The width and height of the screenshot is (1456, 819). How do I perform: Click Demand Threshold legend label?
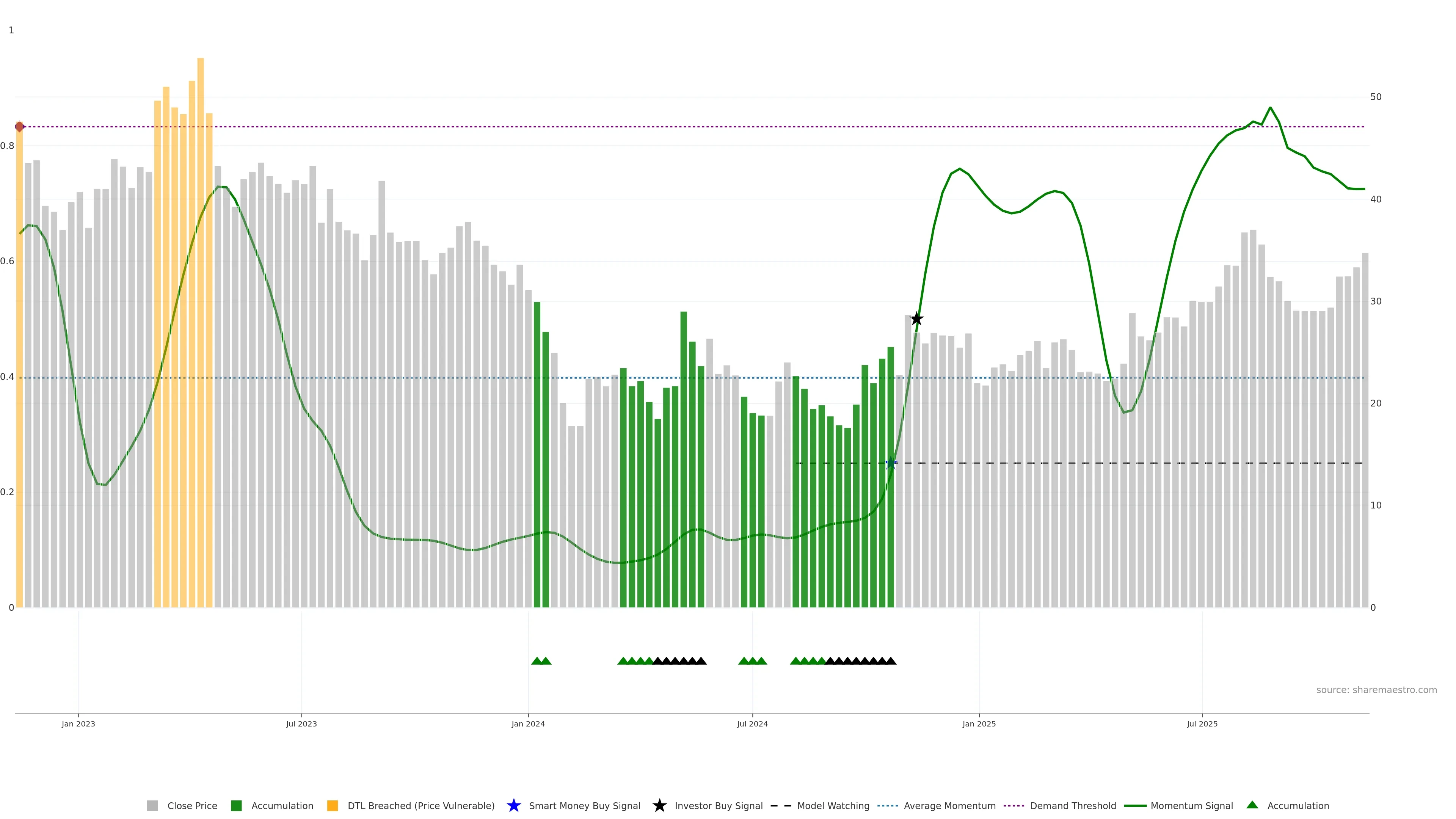(1073, 806)
